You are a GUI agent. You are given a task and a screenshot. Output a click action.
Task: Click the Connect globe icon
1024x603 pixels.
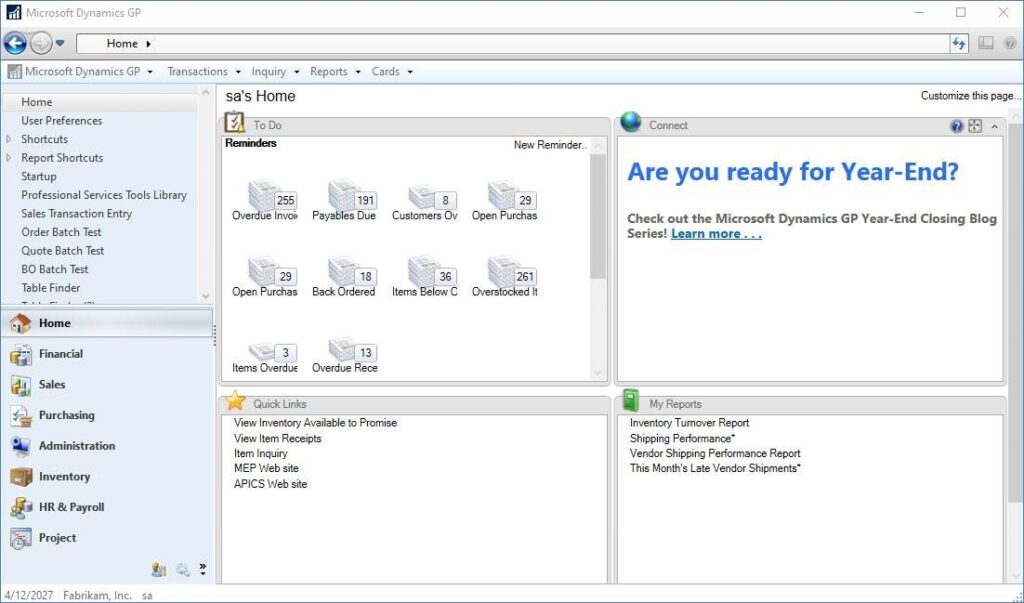click(x=631, y=122)
